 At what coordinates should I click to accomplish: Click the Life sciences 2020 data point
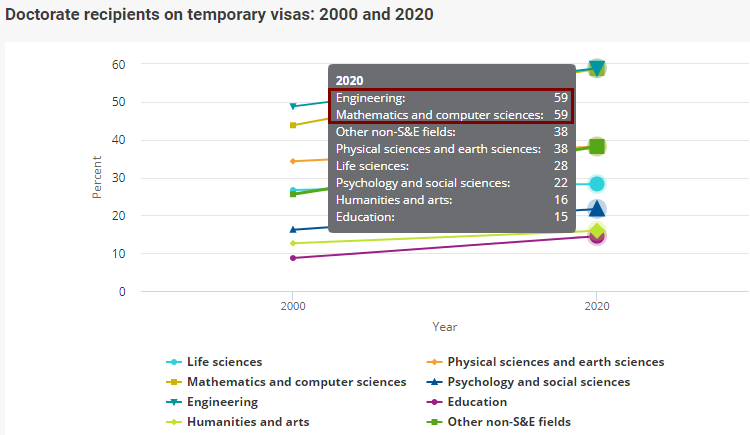click(x=597, y=184)
